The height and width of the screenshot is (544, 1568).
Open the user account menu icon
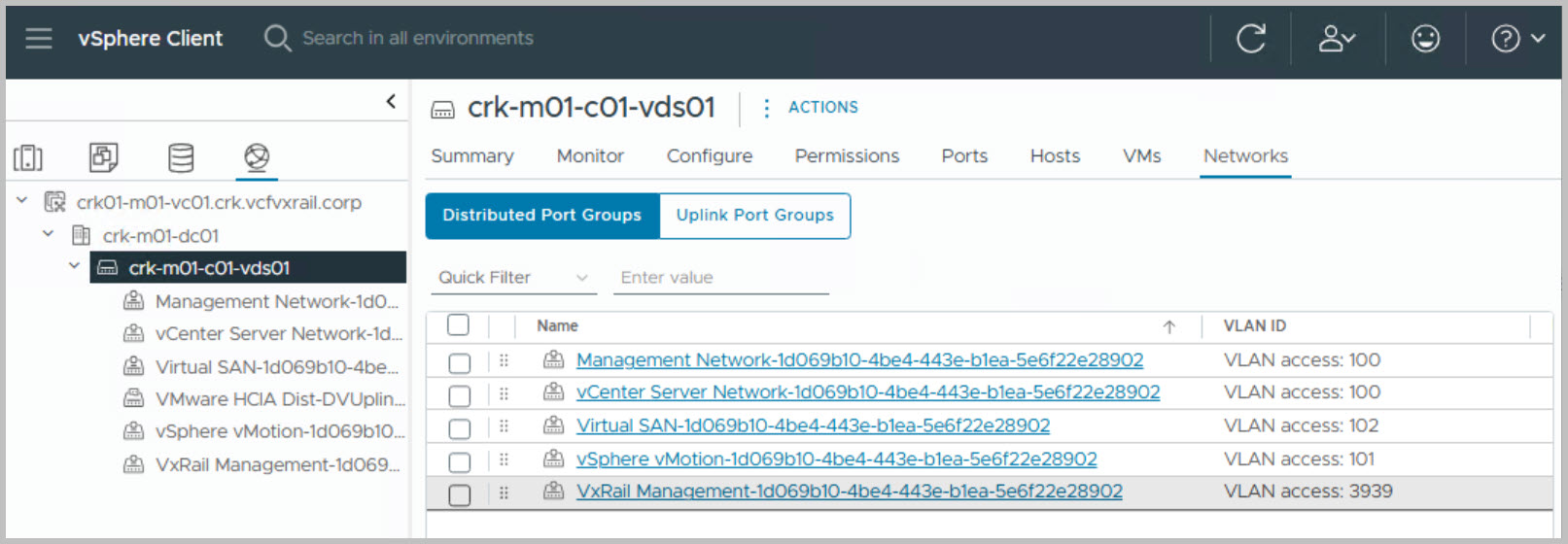point(1336,39)
